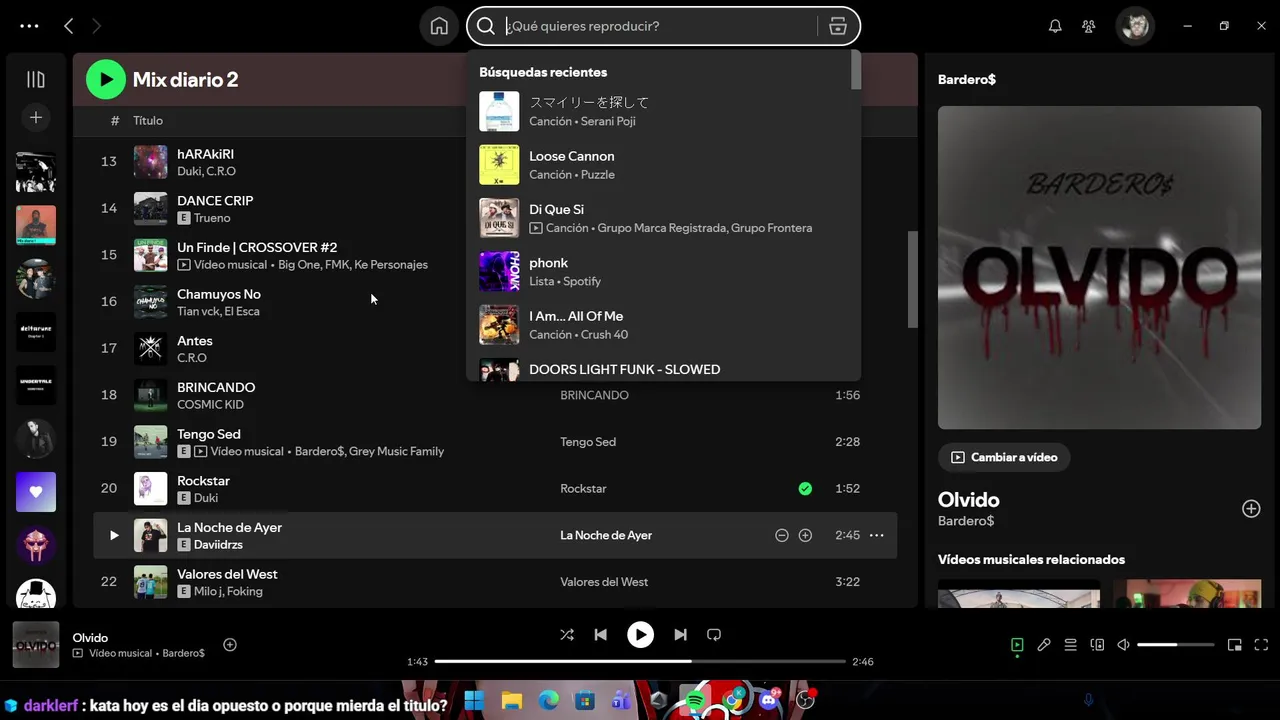Select track Chamuyos No
The image size is (1280, 720).
coord(219,294)
